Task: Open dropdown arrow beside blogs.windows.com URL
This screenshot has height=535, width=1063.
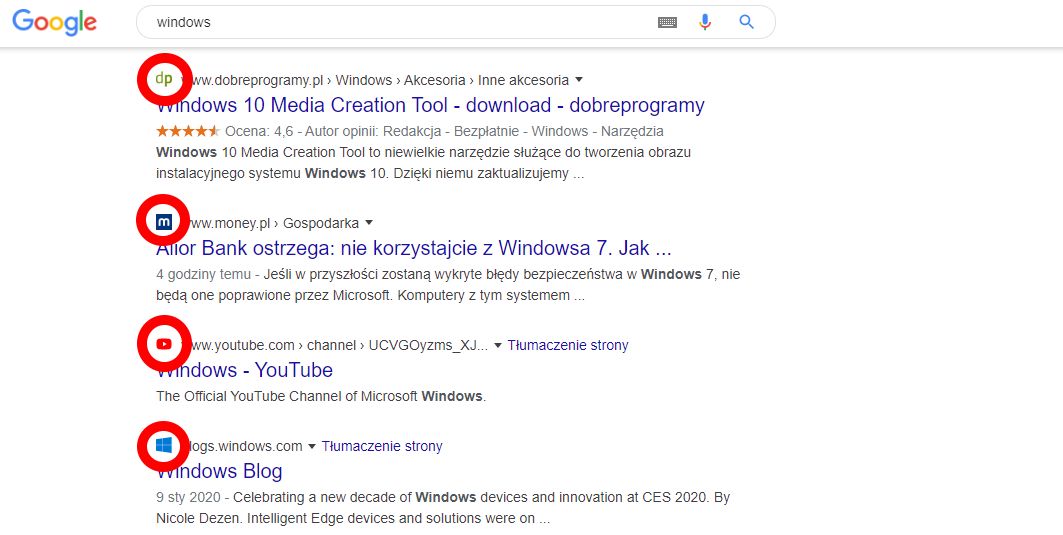Action: point(312,447)
